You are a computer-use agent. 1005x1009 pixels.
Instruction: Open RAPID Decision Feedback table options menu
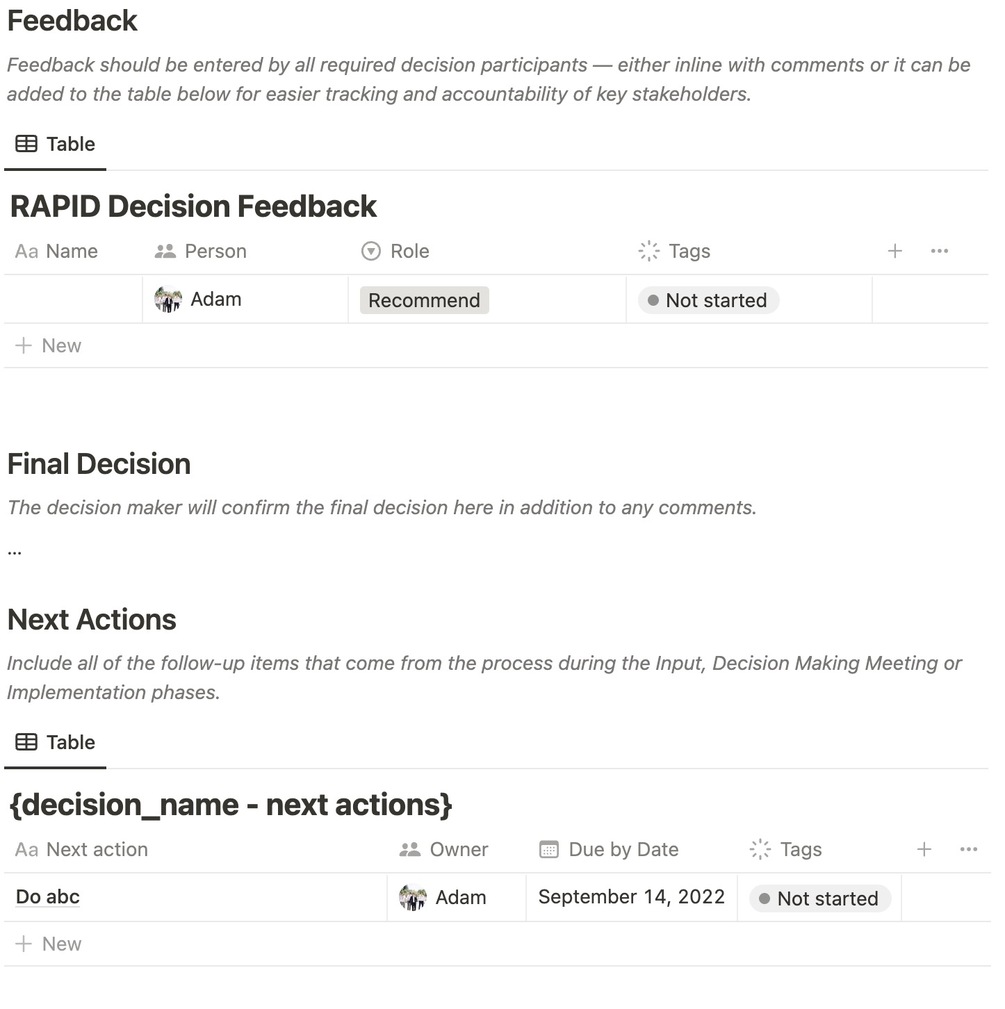click(x=939, y=251)
